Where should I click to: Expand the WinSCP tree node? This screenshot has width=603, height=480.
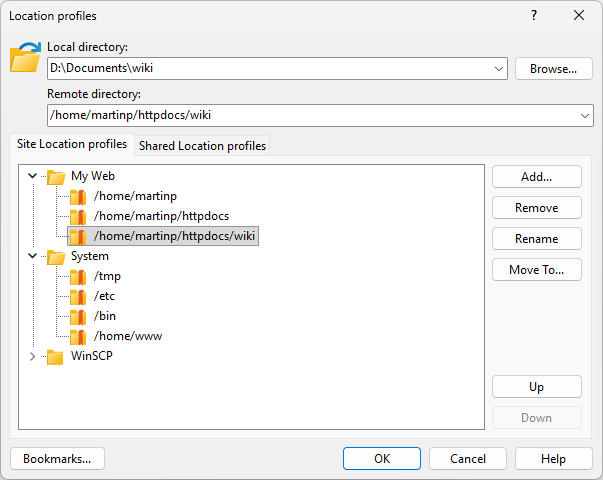pyautogui.click(x=33, y=357)
